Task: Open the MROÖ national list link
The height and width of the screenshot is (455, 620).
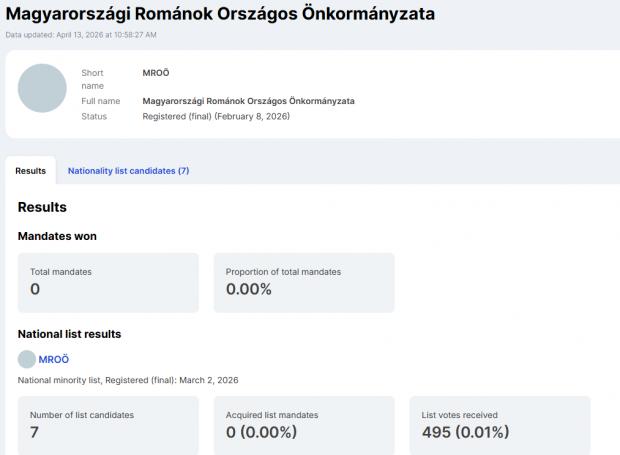Action: (54, 359)
